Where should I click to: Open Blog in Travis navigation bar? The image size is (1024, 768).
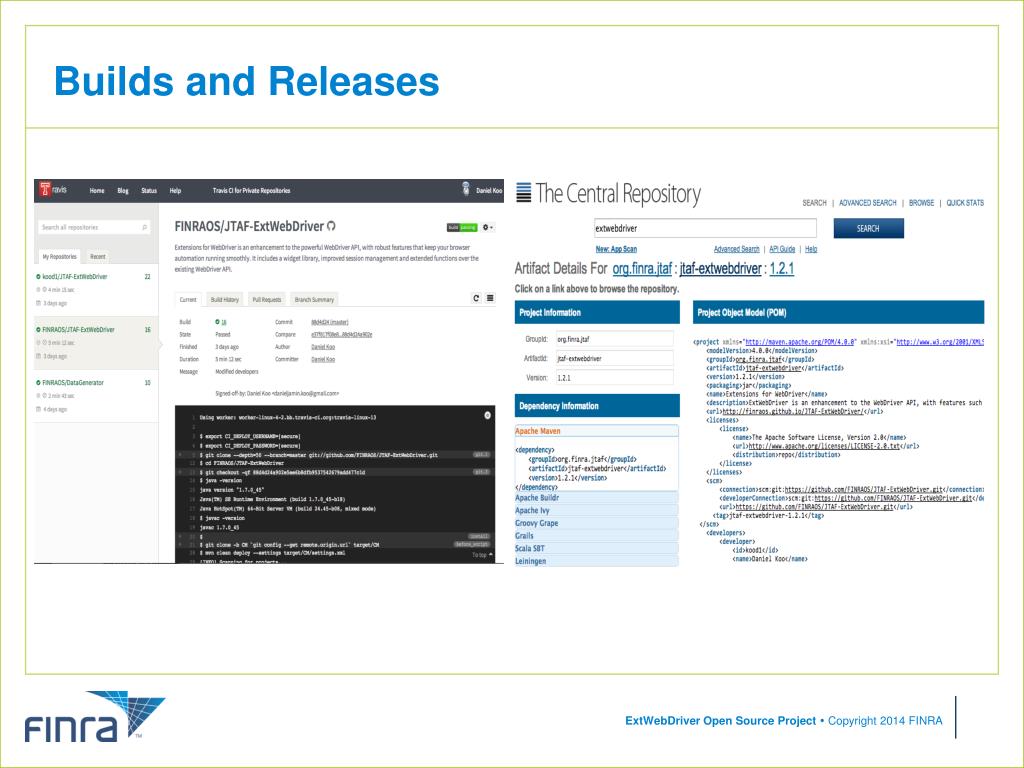[123, 191]
